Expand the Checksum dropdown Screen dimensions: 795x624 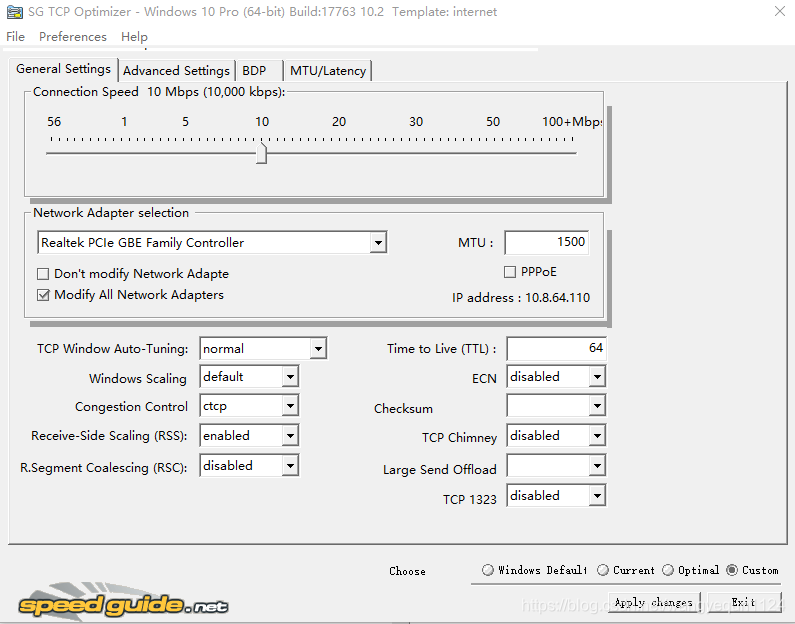[x=597, y=406]
